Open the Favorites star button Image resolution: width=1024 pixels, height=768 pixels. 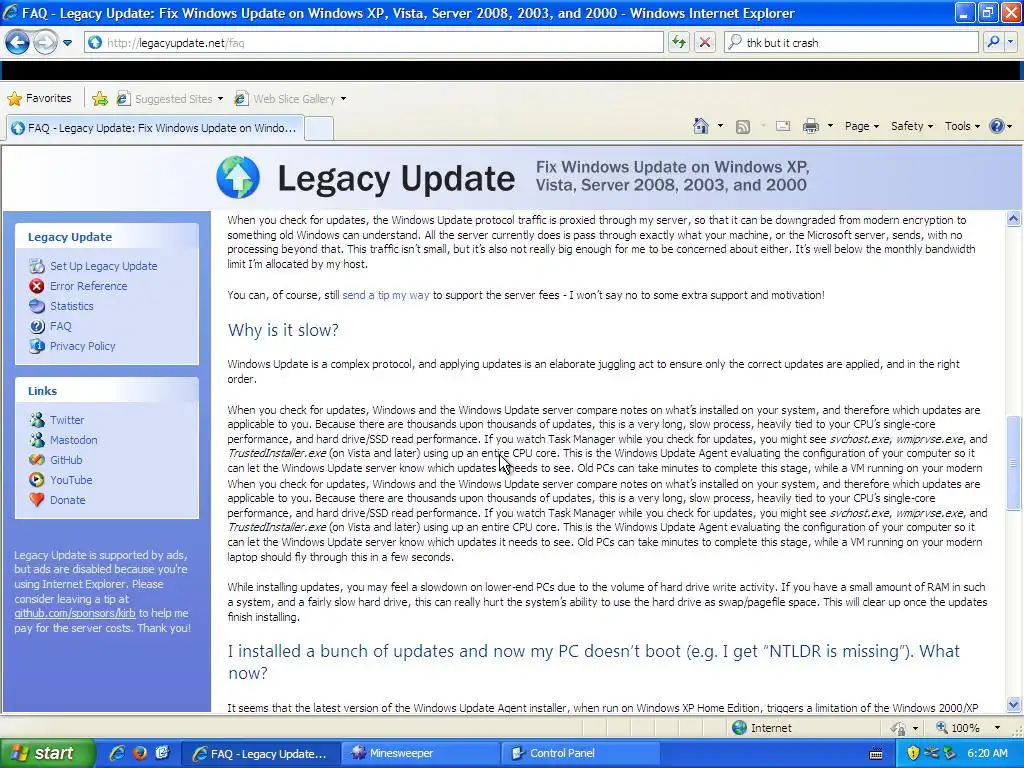39,99
